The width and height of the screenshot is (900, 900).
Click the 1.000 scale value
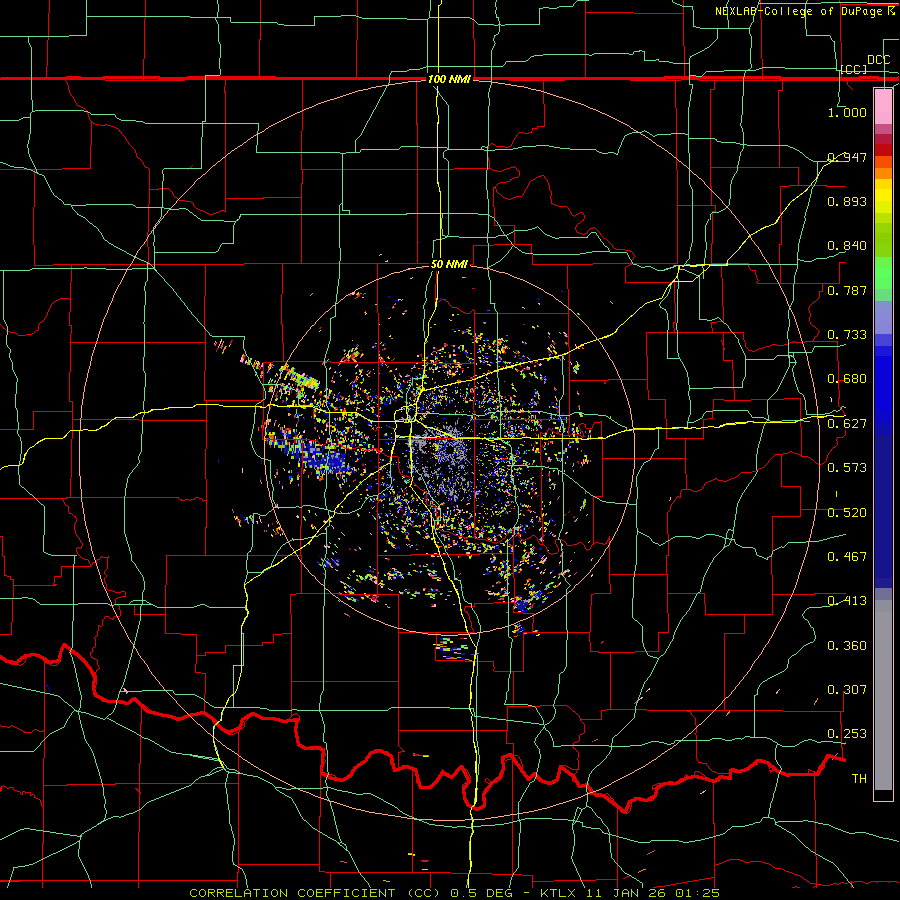click(x=847, y=112)
